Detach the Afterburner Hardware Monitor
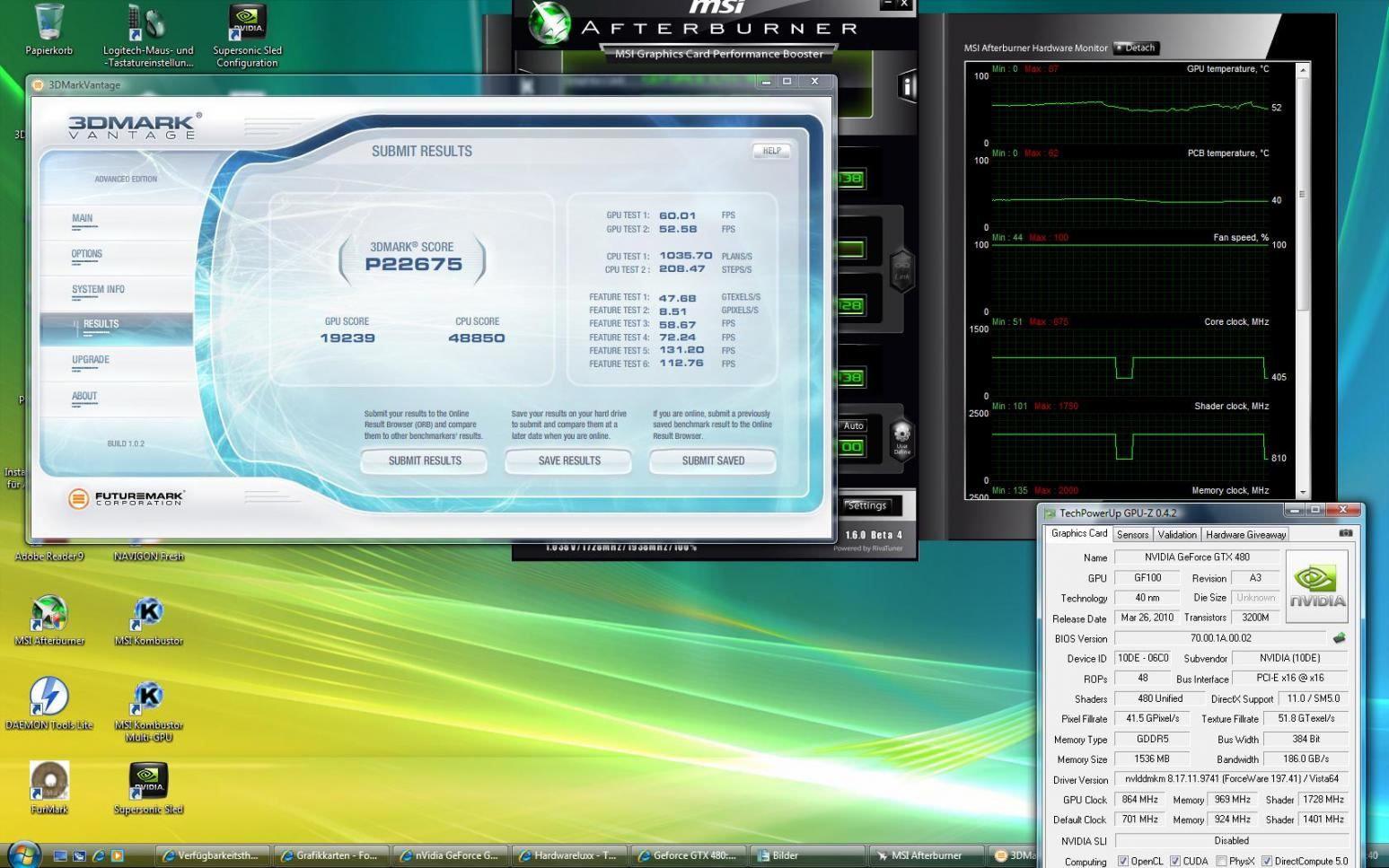The width and height of the screenshot is (1389, 868). click(1136, 48)
